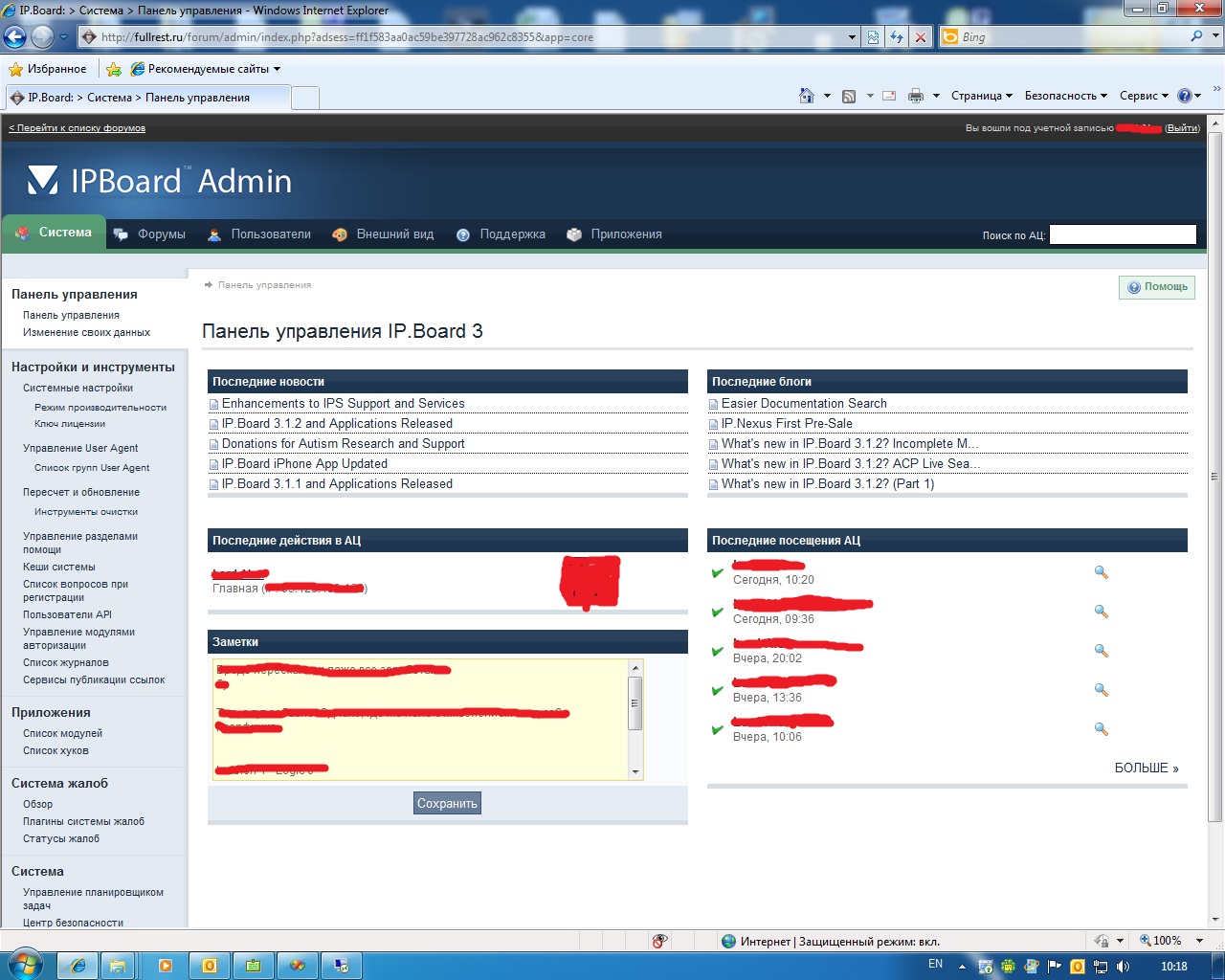This screenshot has width=1225, height=980.
Task: Click the browser Refresh icon
Action: pyautogui.click(x=897, y=37)
